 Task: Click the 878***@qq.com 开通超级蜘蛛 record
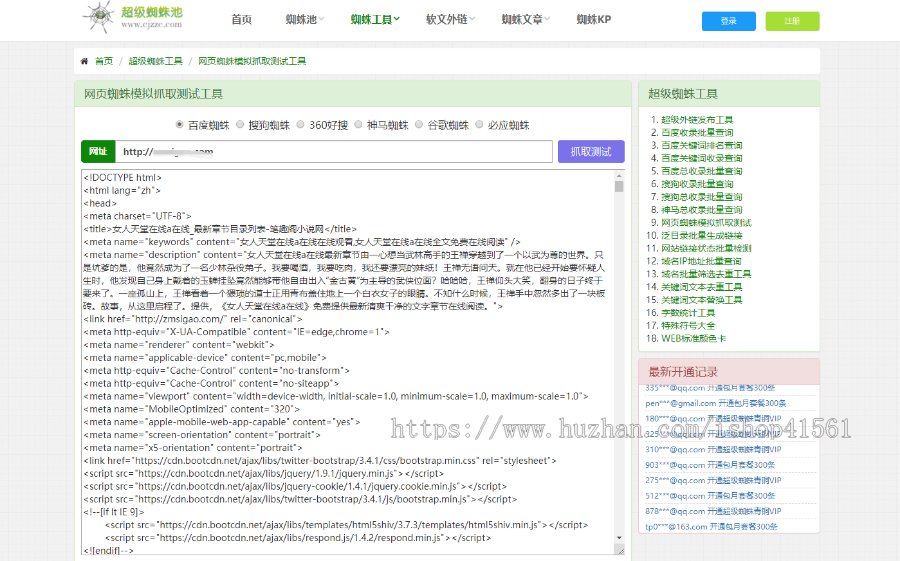(713, 511)
